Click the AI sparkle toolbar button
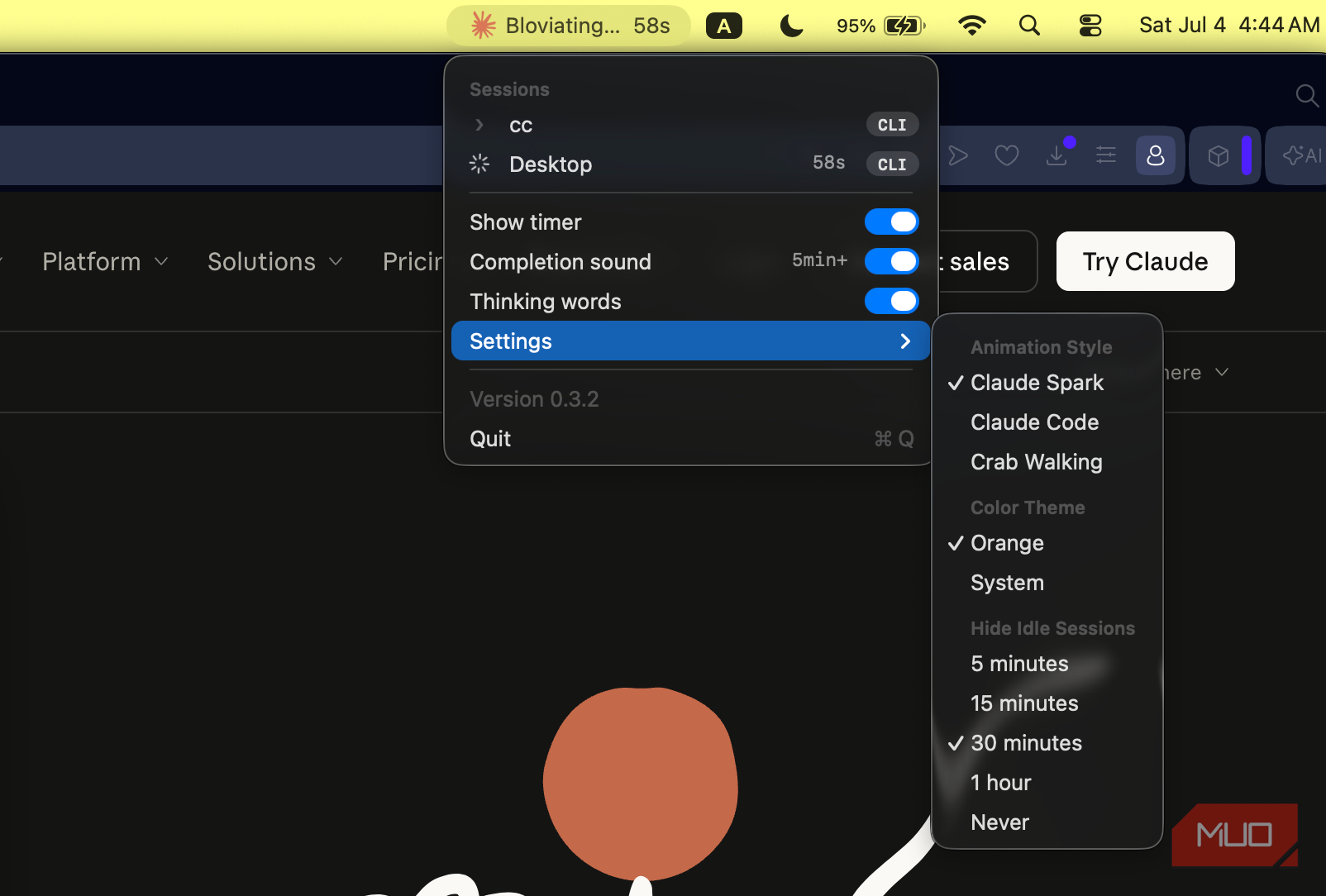This screenshot has height=896, width=1326. tap(1303, 155)
